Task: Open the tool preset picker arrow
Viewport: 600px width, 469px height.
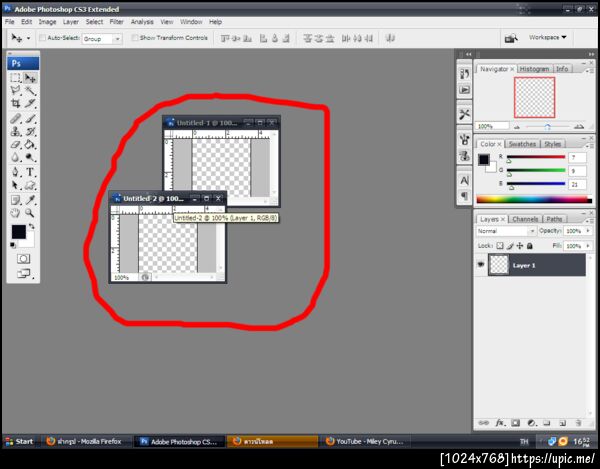Action: 28,38
